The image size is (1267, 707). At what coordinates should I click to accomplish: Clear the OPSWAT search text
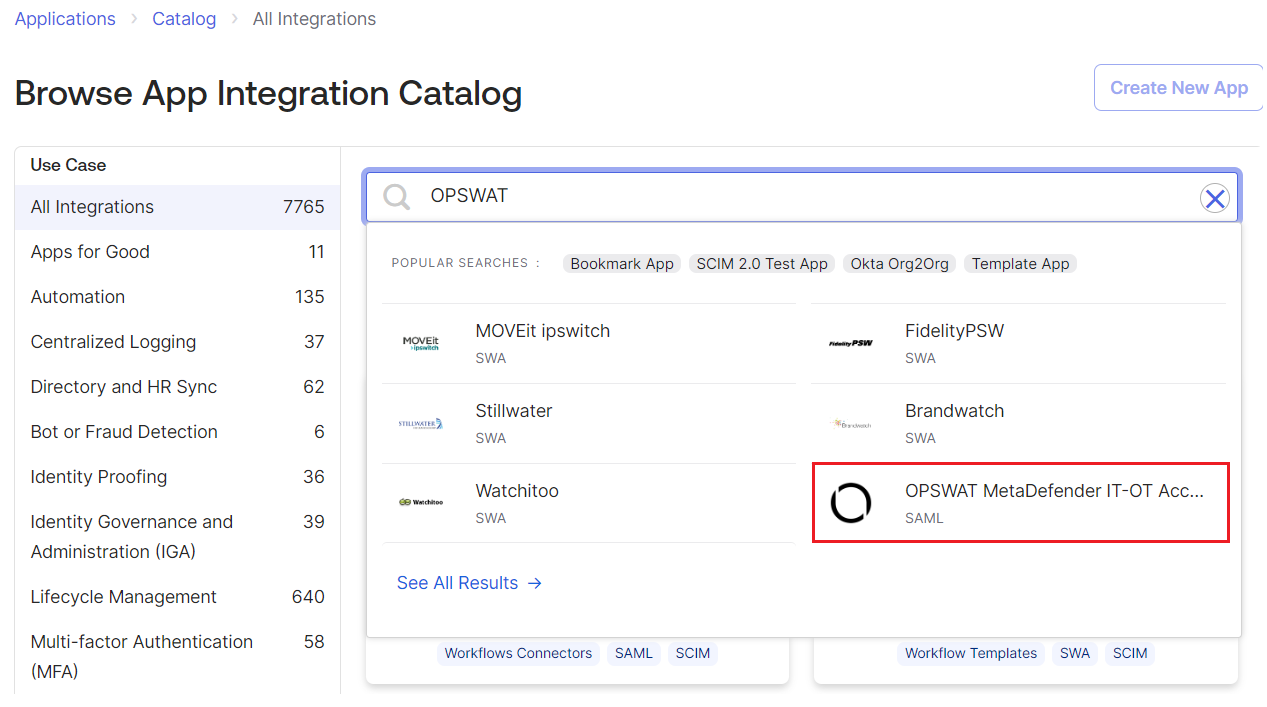(x=1214, y=198)
